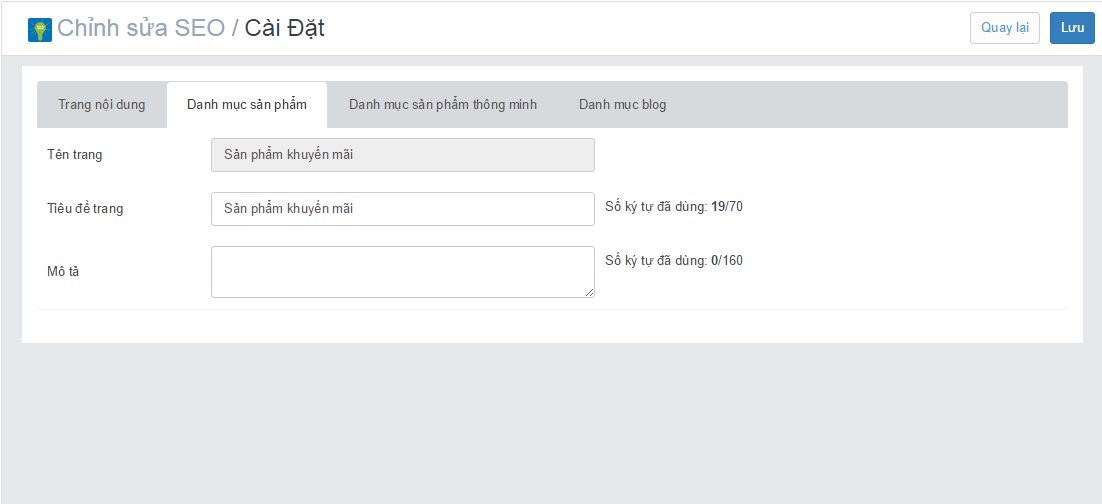Open the Chỉnh sửa SEO breadcrumb link
This screenshot has width=1102, height=504.
[x=141, y=28]
